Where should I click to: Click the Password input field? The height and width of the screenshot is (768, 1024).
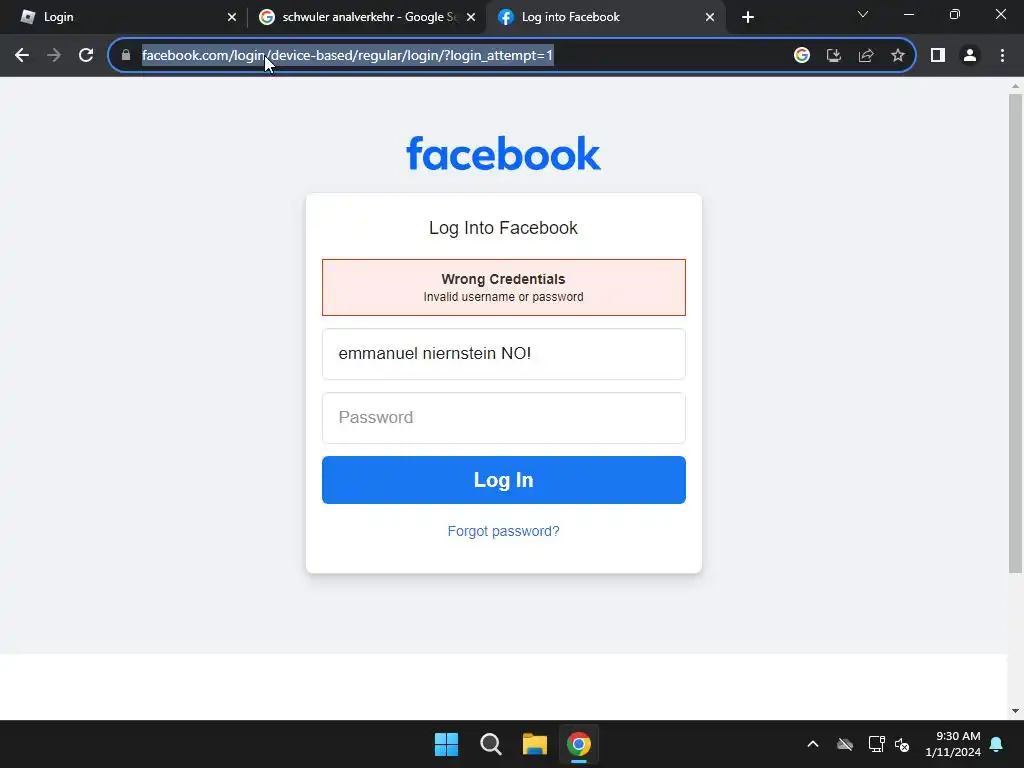click(x=504, y=418)
